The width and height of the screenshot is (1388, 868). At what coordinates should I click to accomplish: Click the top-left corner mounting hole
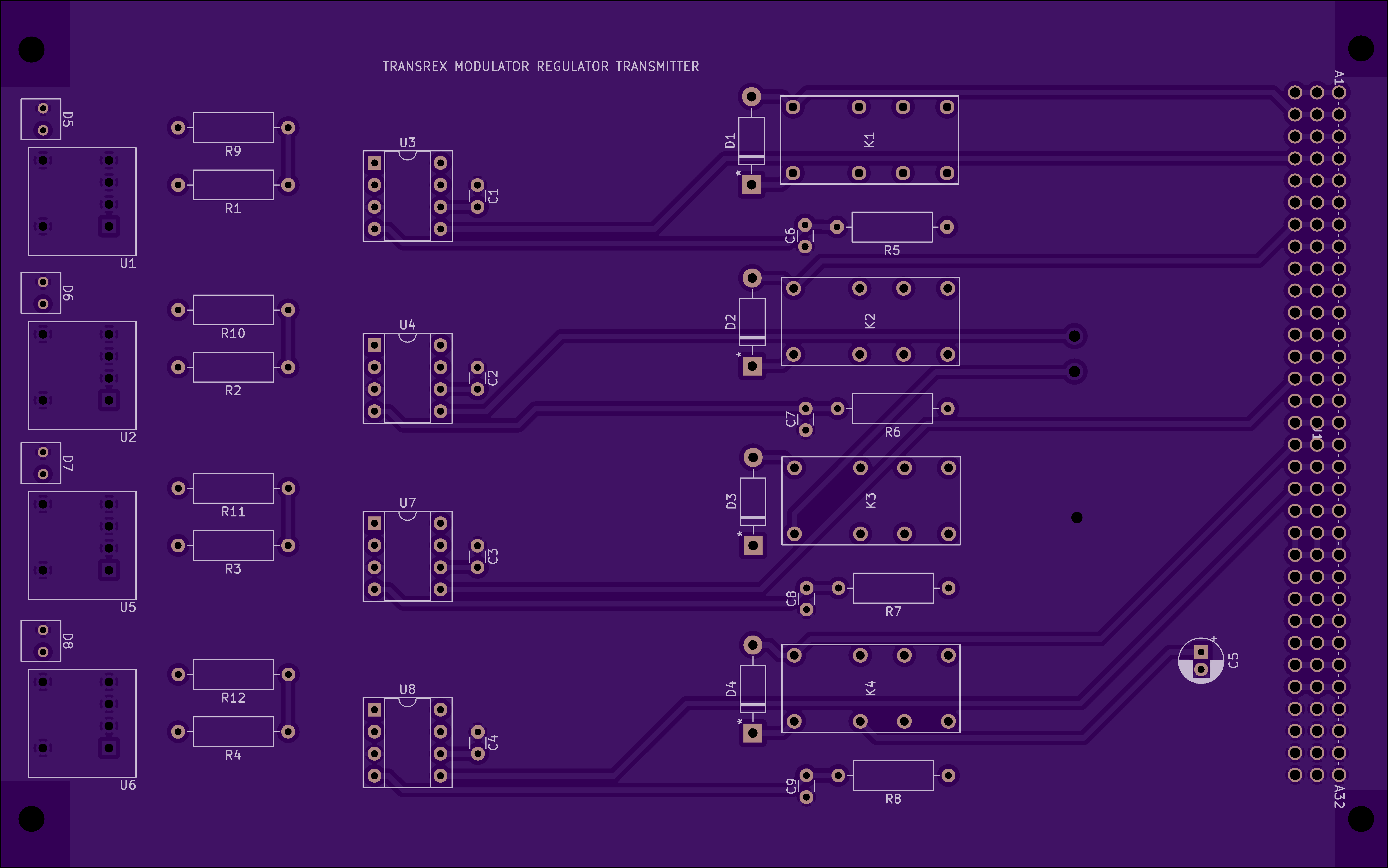click(31, 49)
